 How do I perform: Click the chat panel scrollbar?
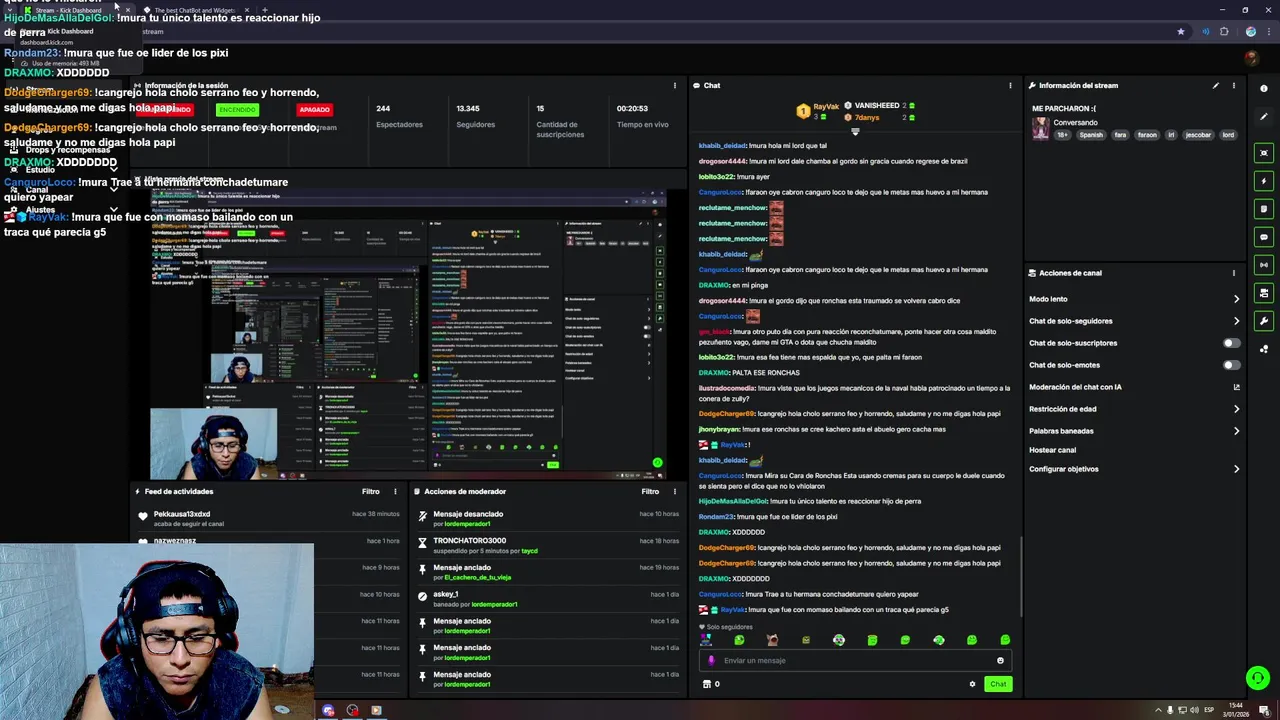coord(1020,576)
